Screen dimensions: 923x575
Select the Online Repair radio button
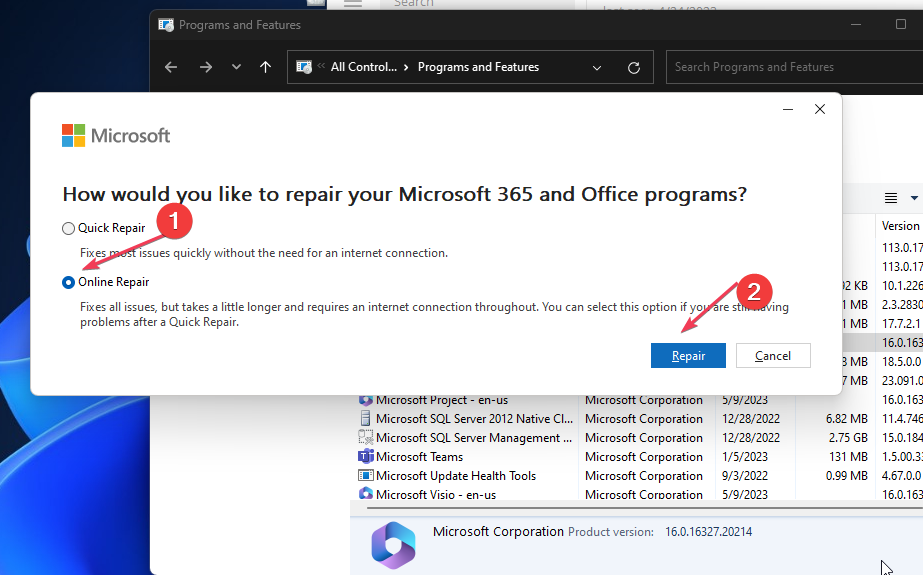tap(68, 282)
